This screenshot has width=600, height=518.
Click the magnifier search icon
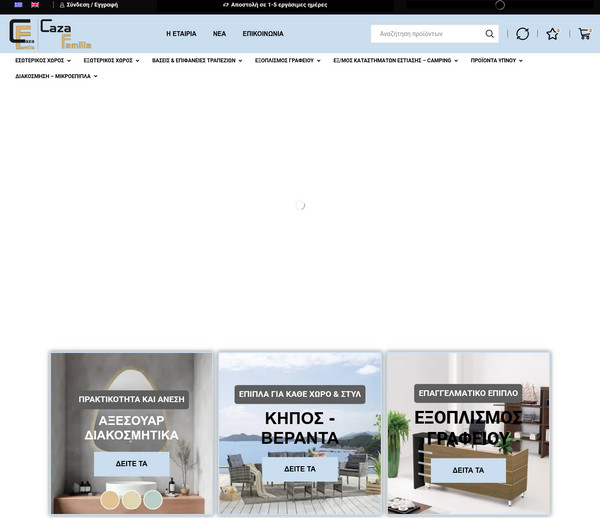[x=489, y=34]
